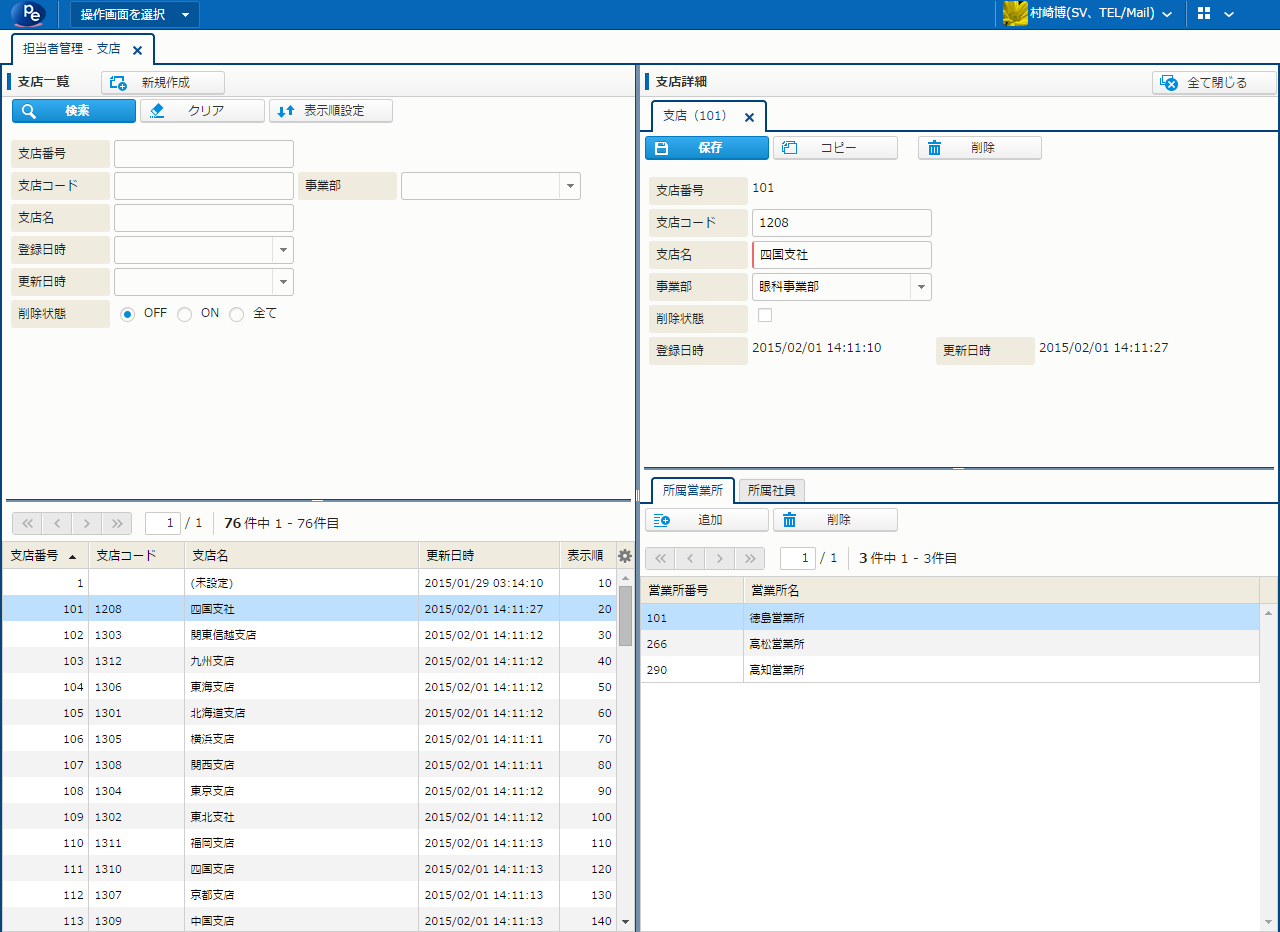The width and height of the screenshot is (1280, 932).
Task: Click the branch list vertical scrollbar thumb
Action: 625,615
